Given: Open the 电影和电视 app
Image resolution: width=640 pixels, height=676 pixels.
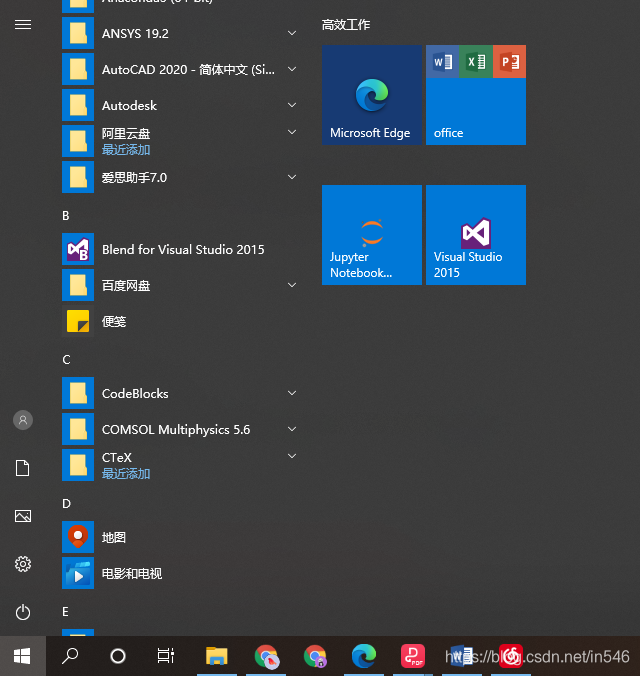Looking at the screenshot, I should (x=183, y=573).
